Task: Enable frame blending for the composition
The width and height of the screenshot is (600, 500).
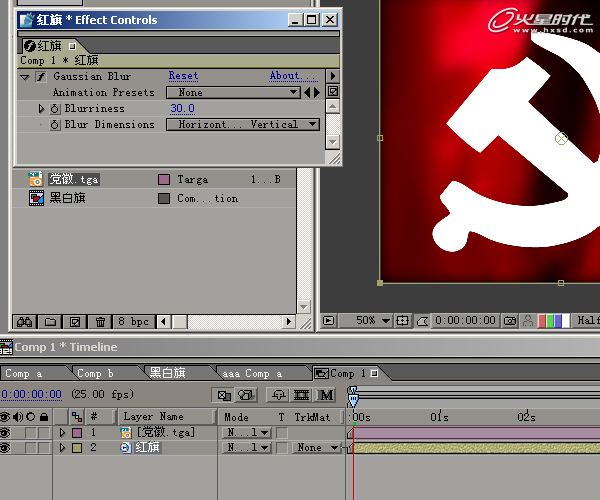Action: click(302, 395)
